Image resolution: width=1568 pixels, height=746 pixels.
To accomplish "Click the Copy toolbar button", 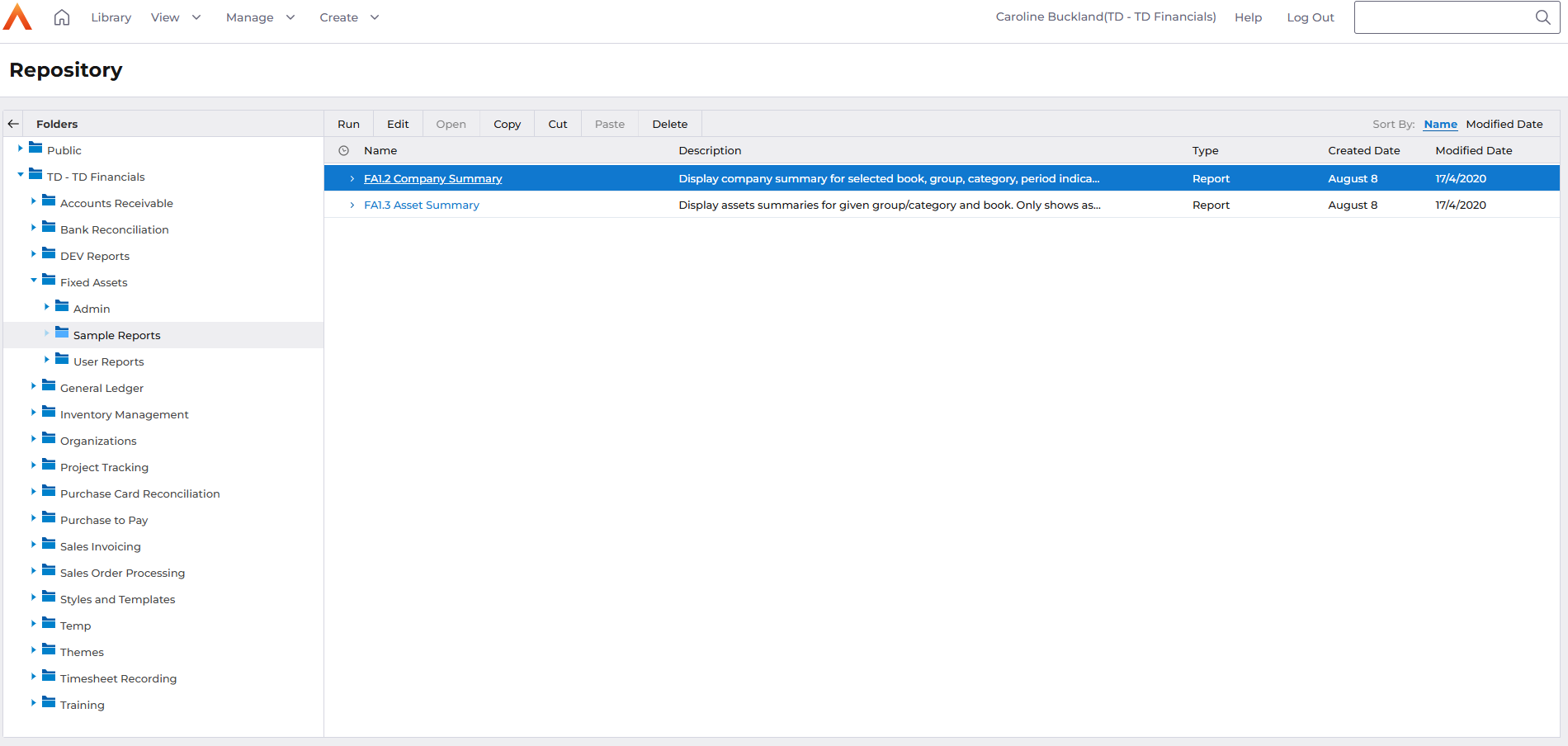I will pyautogui.click(x=507, y=124).
